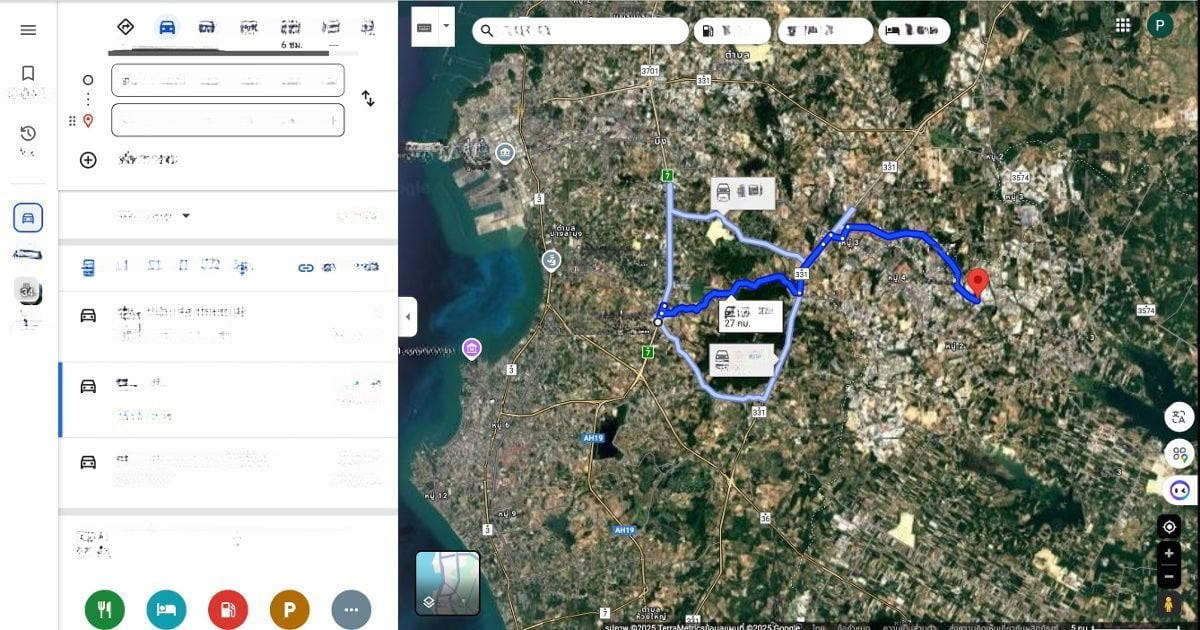Center map on my location
1200x630 pixels.
click(1169, 527)
